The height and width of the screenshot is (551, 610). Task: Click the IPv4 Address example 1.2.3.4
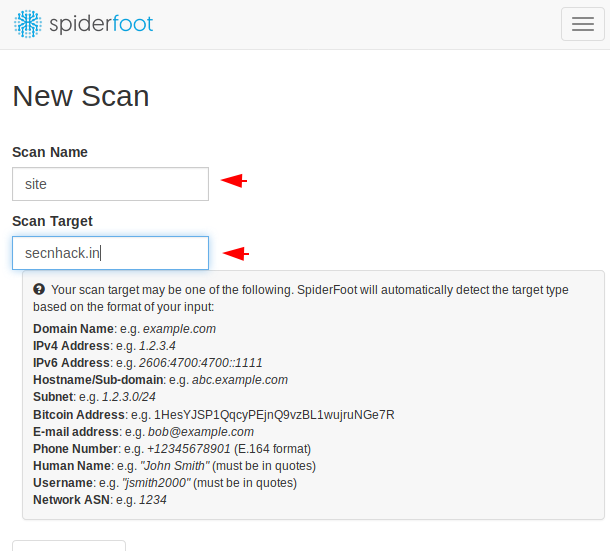tap(157, 346)
